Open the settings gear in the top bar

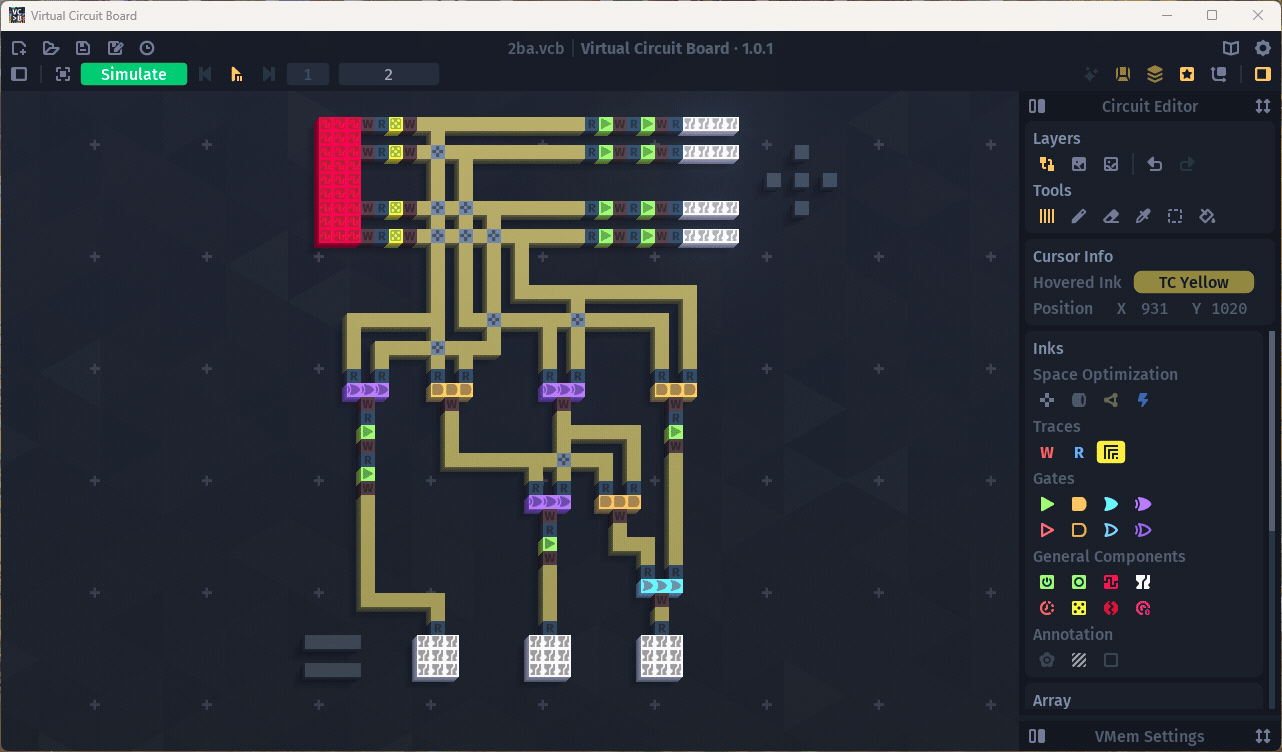(x=1263, y=48)
